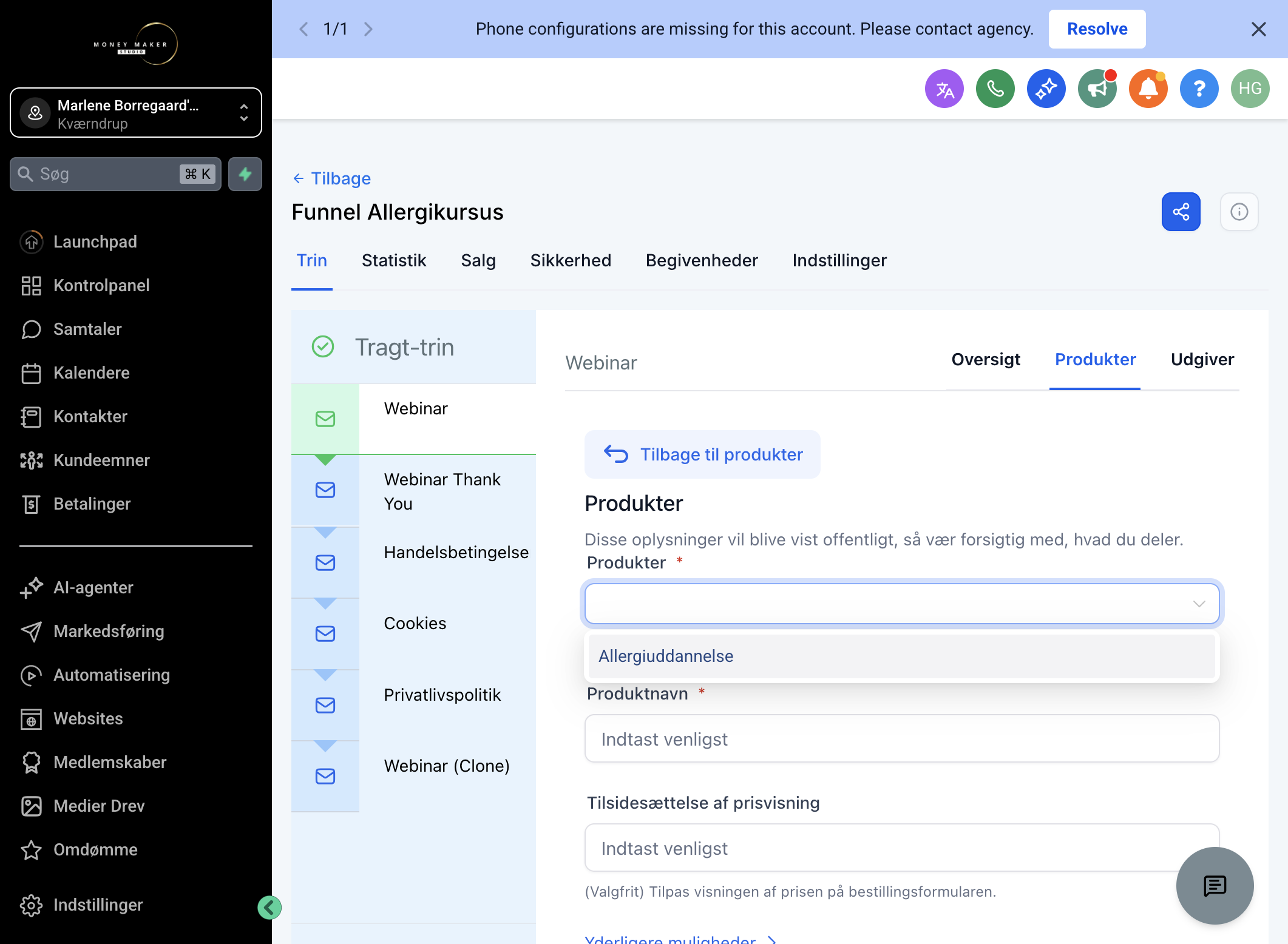This screenshot has width=1288, height=944.
Task: Click the Søg search field
Action: pos(115,174)
